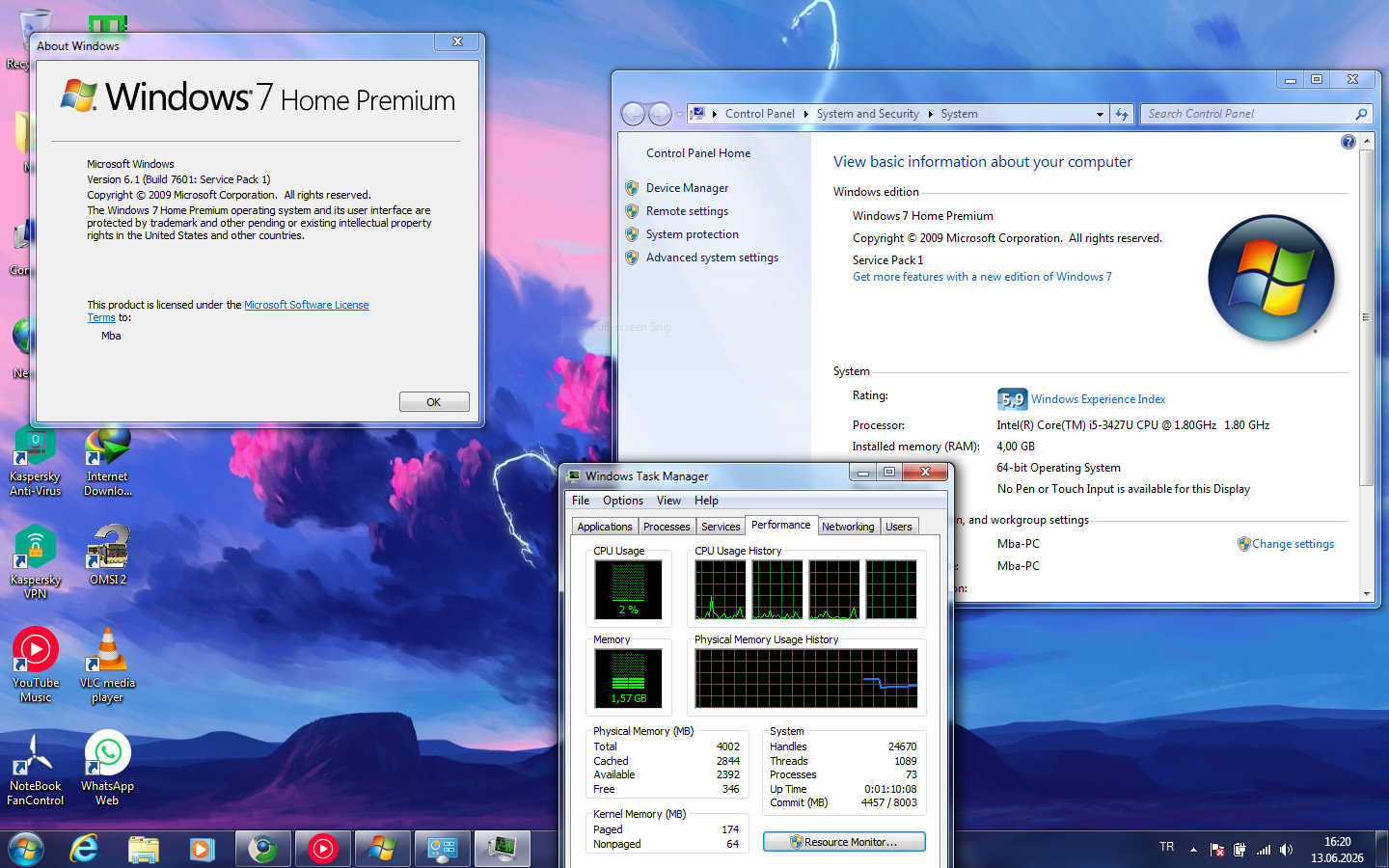Open Advanced system settings link
Viewport: 1389px width, 868px height.
tap(712, 258)
